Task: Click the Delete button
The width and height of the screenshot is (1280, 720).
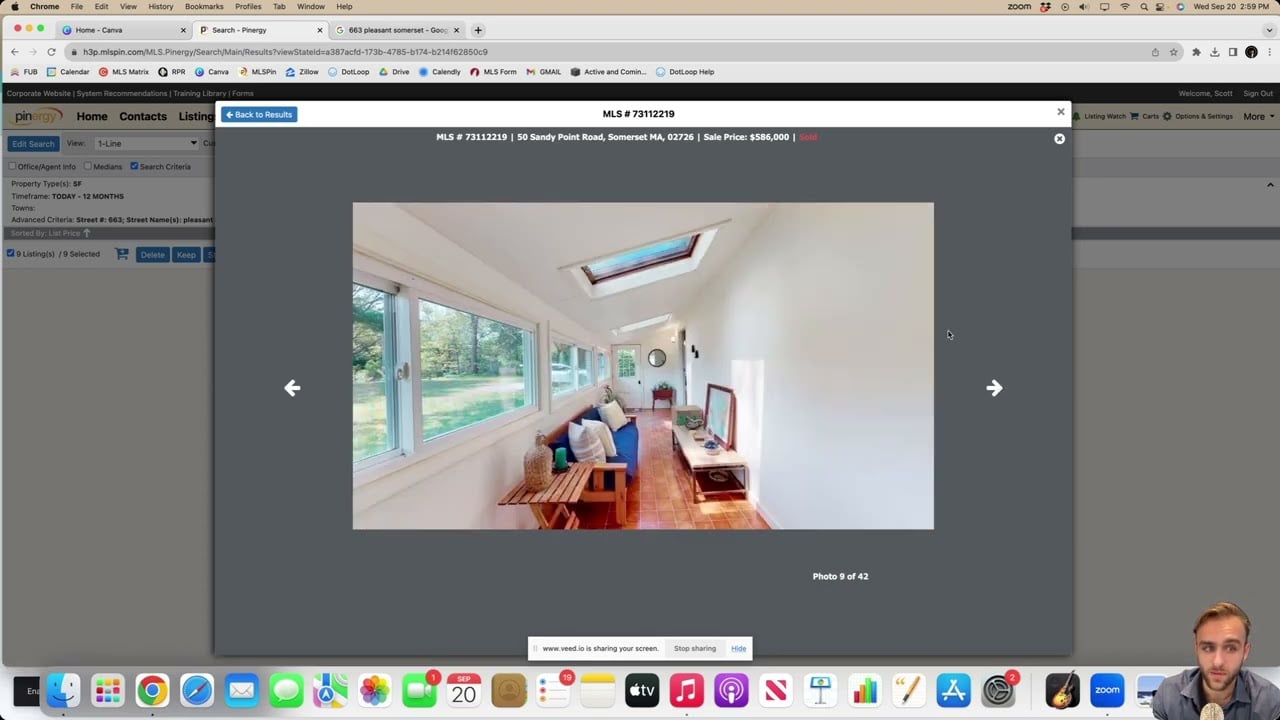Action: 152,255
